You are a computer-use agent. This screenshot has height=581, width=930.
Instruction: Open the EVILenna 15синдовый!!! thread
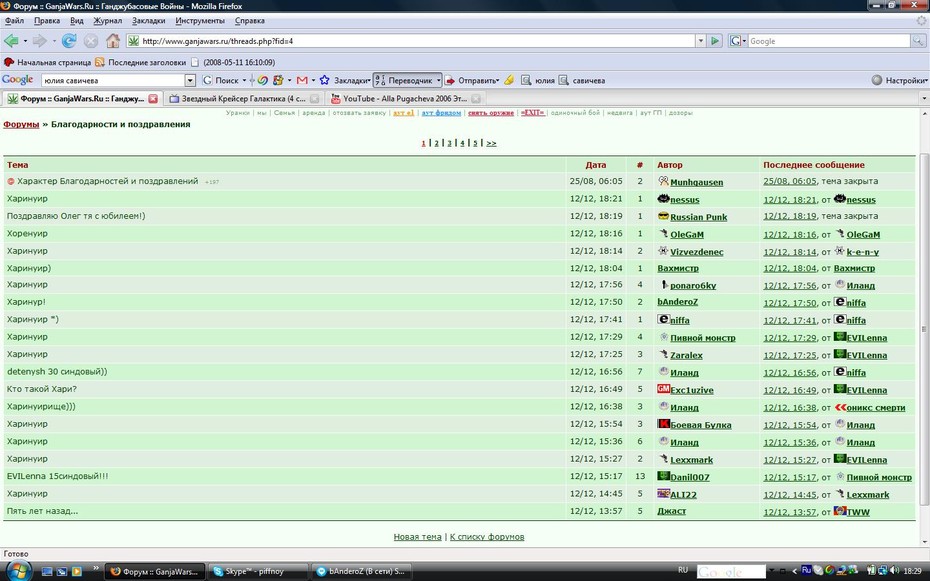58,476
